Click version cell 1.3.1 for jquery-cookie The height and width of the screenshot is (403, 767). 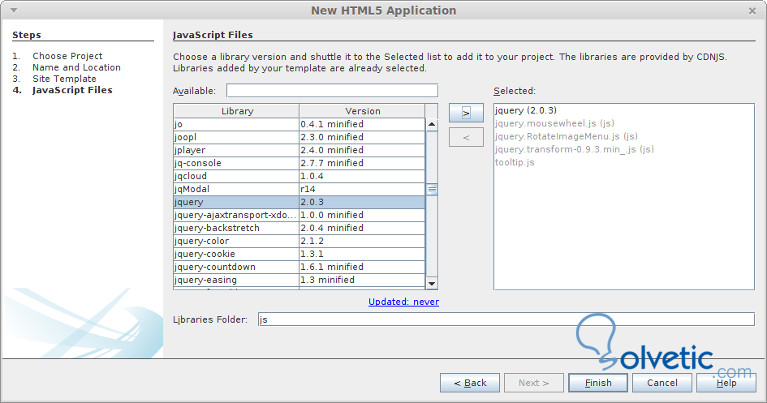click(362, 254)
